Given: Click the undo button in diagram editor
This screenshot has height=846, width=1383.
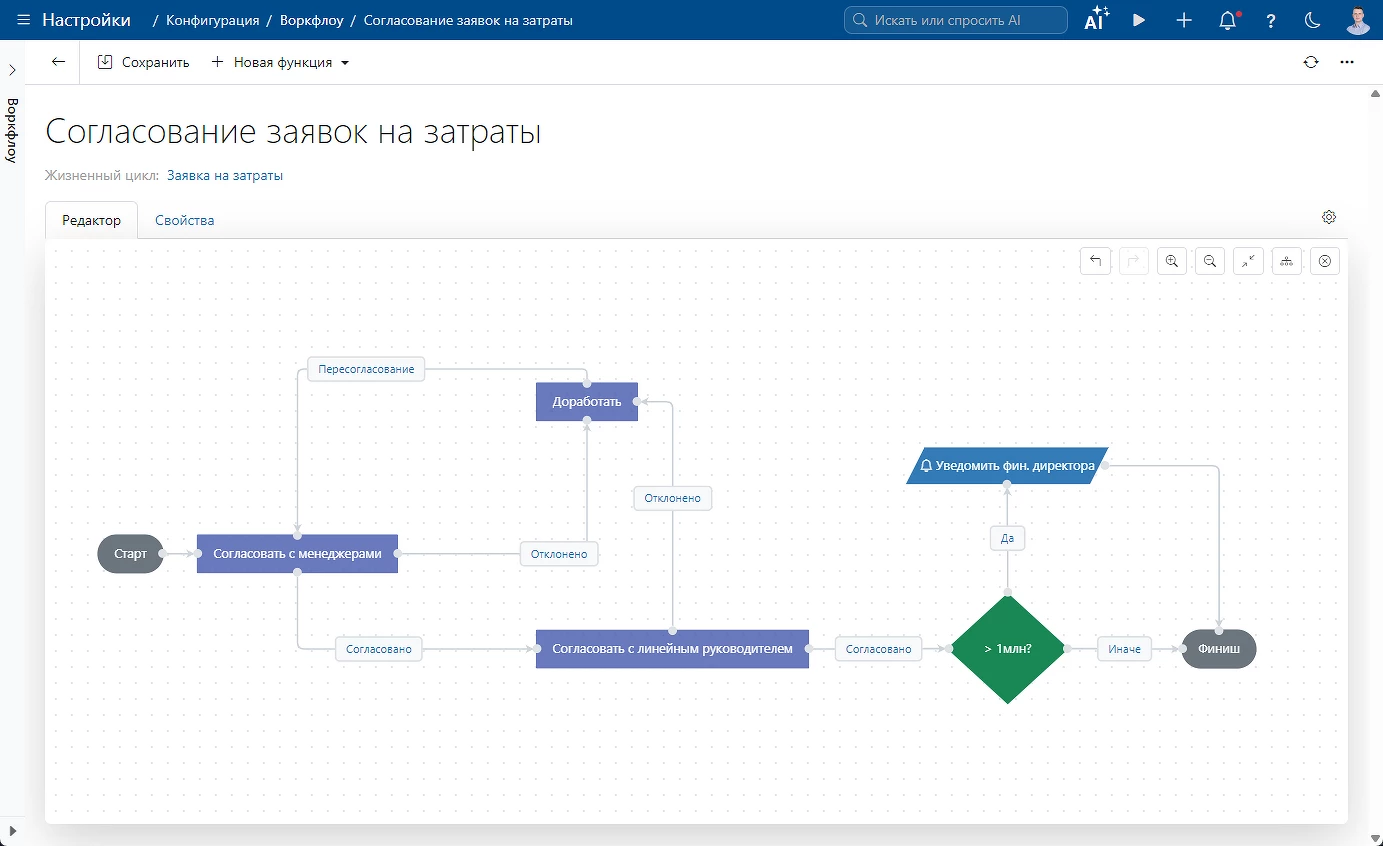Looking at the screenshot, I should [x=1095, y=261].
